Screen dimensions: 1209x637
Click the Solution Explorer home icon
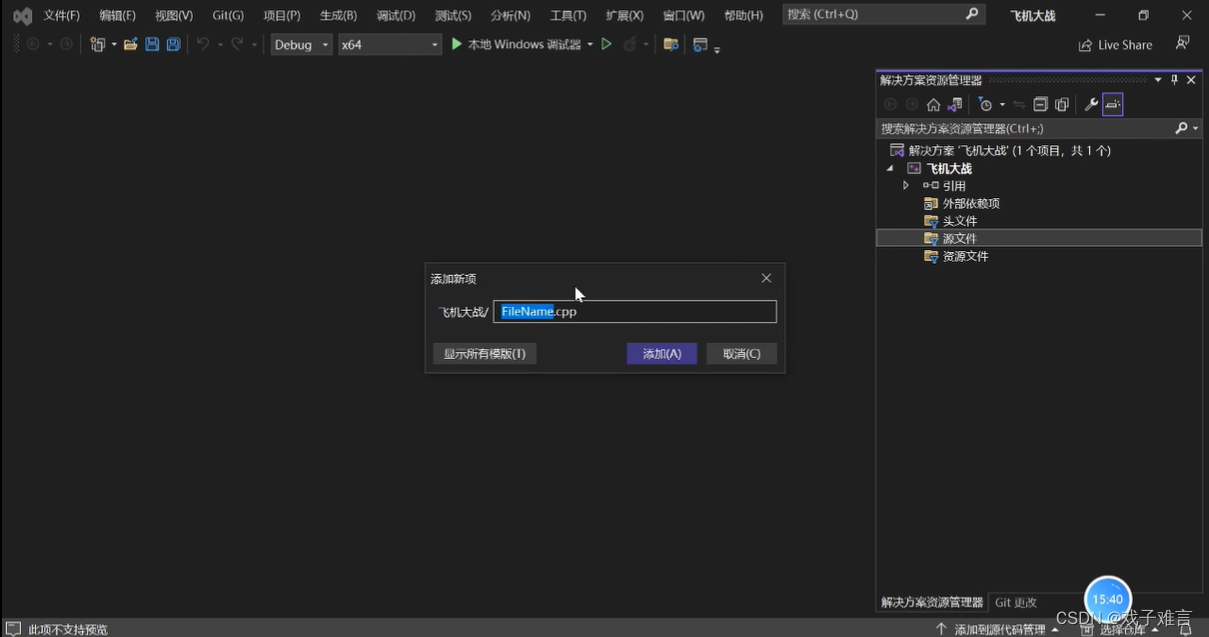click(933, 105)
